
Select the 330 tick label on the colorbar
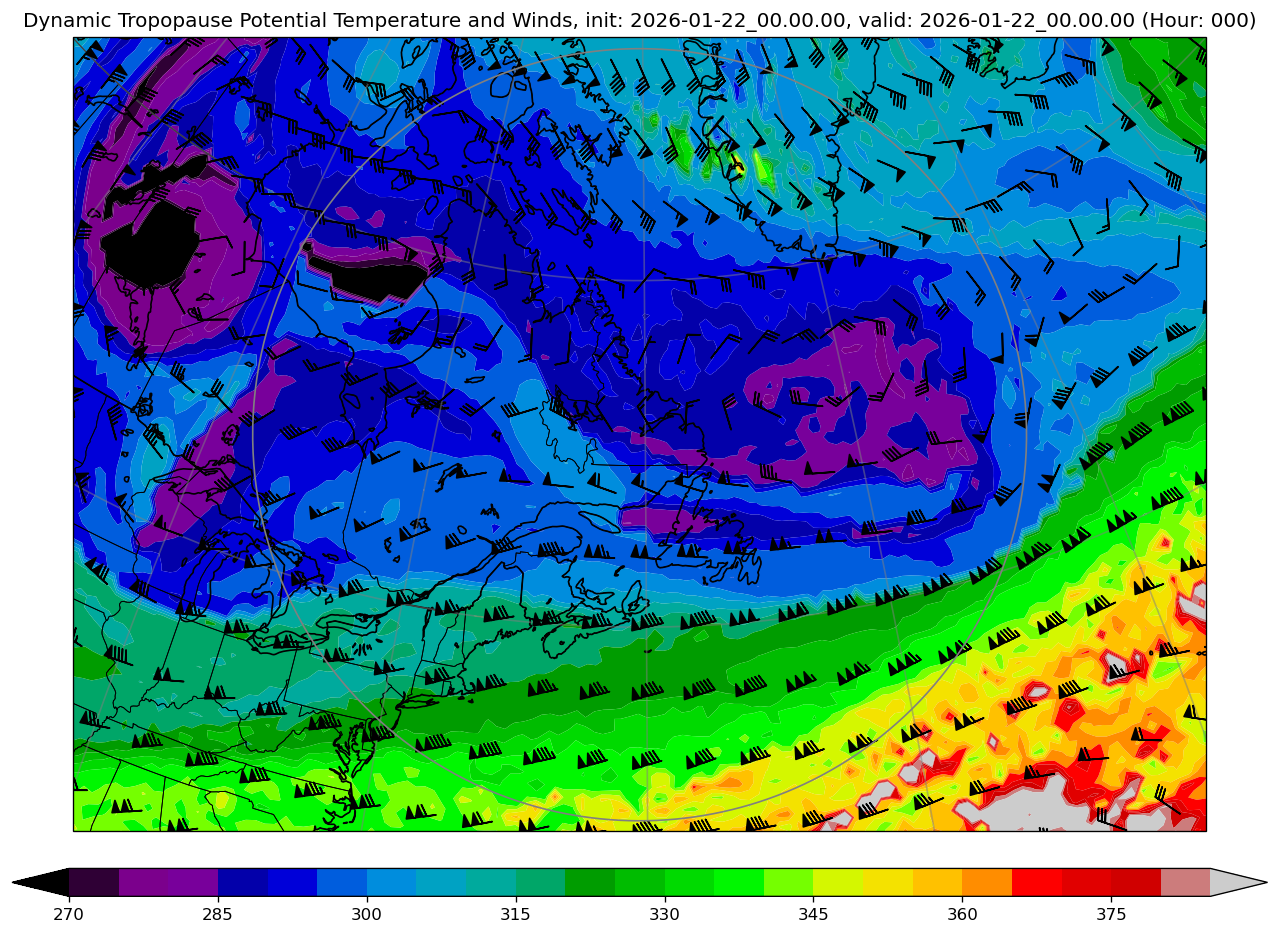664,914
